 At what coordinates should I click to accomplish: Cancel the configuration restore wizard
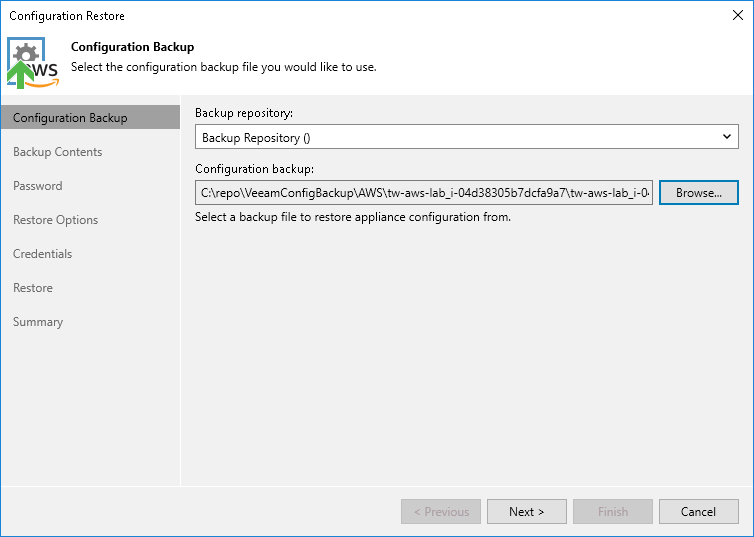[x=699, y=512]
